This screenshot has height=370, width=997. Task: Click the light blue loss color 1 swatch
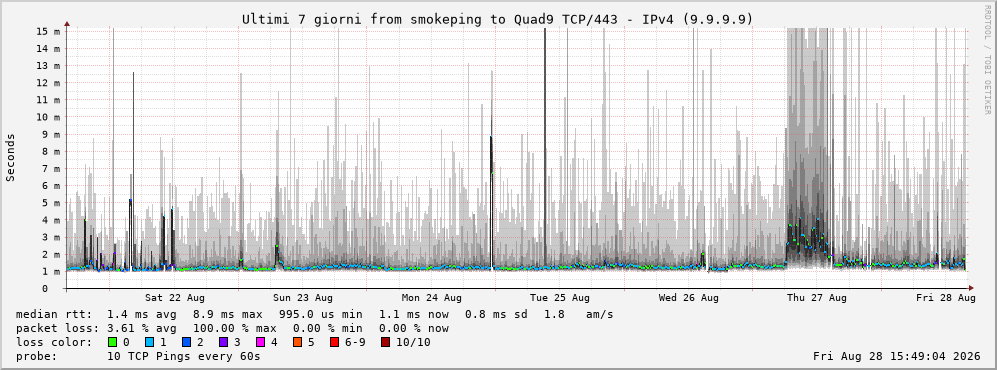149,343
